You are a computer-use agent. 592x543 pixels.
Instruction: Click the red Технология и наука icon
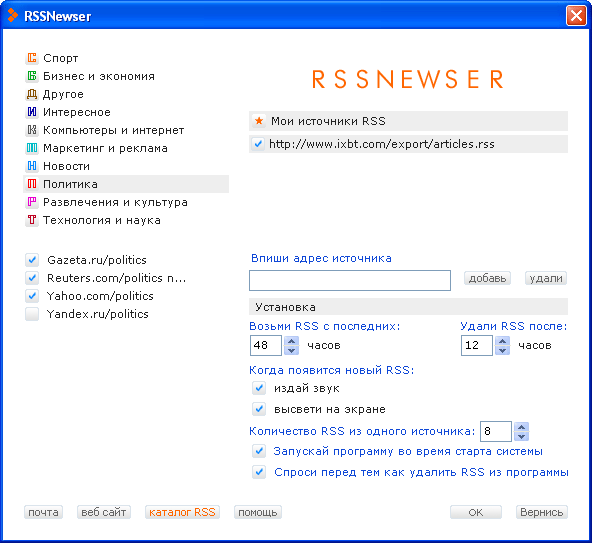pos(32,220)
